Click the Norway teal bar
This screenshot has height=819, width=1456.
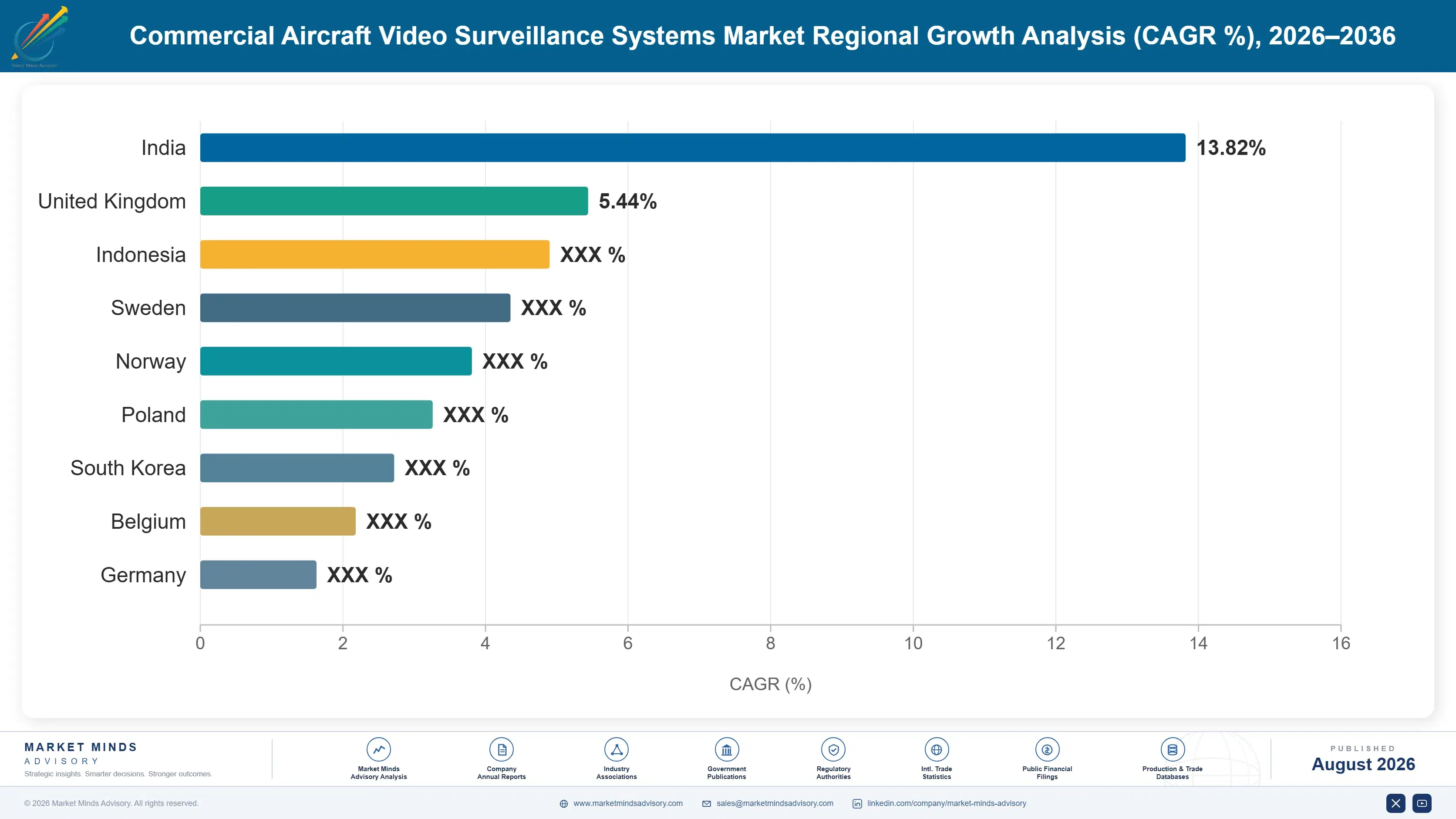[336, 362]
